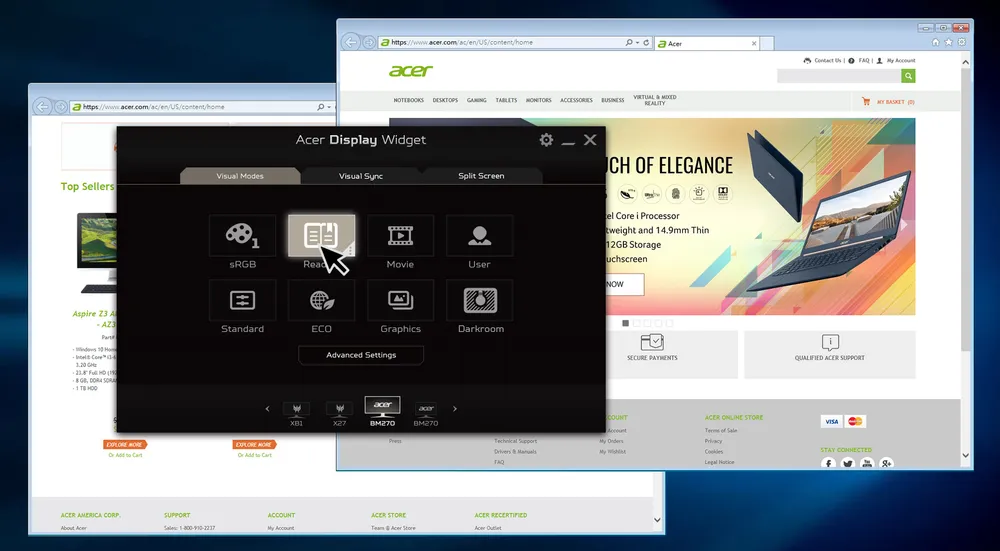Go forward in the rear Top Sellers browser

click(61, 107)
